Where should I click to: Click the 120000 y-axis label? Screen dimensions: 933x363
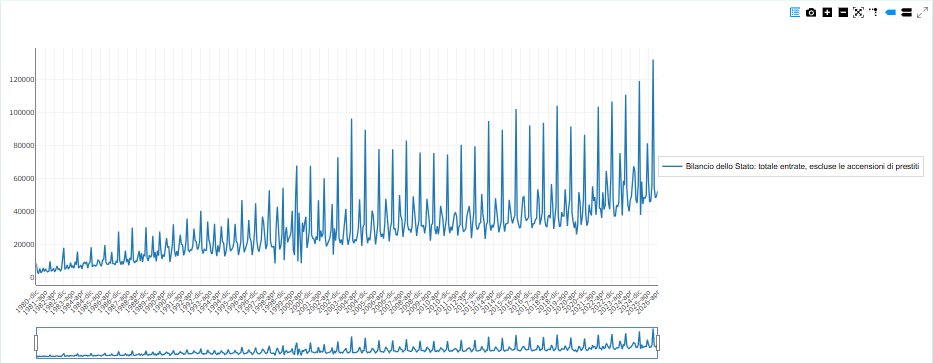[22, 80]
